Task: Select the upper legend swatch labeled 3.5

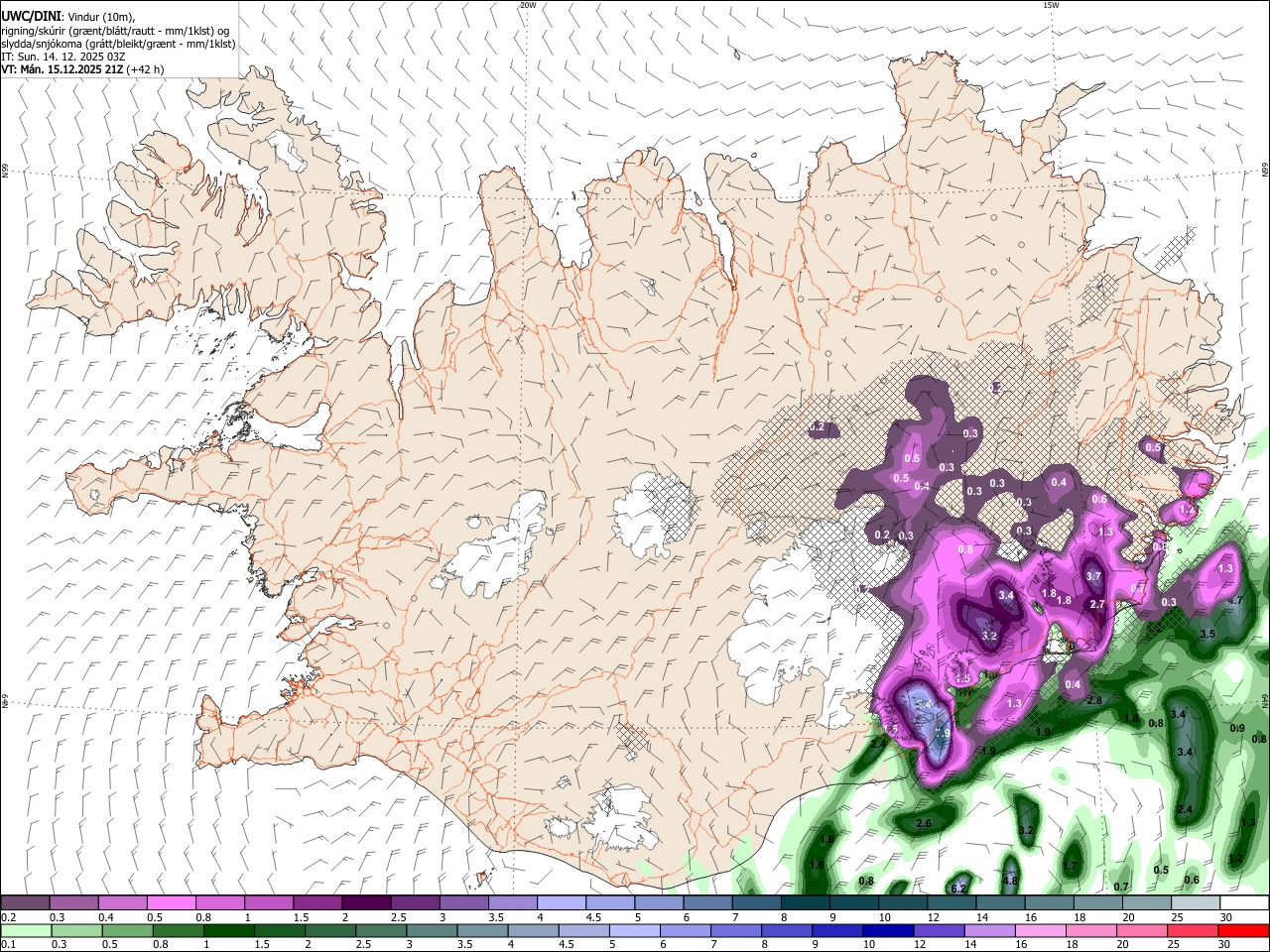Action: coord(513,902)
